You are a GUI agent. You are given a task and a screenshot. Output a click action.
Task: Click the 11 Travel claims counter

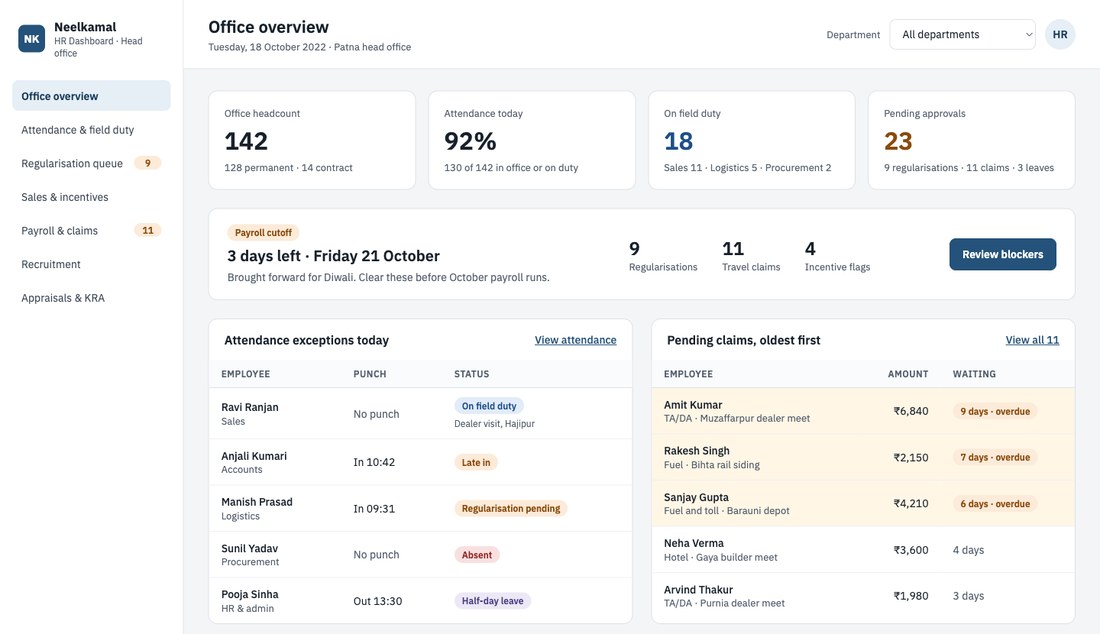click(x=751, y=257)
